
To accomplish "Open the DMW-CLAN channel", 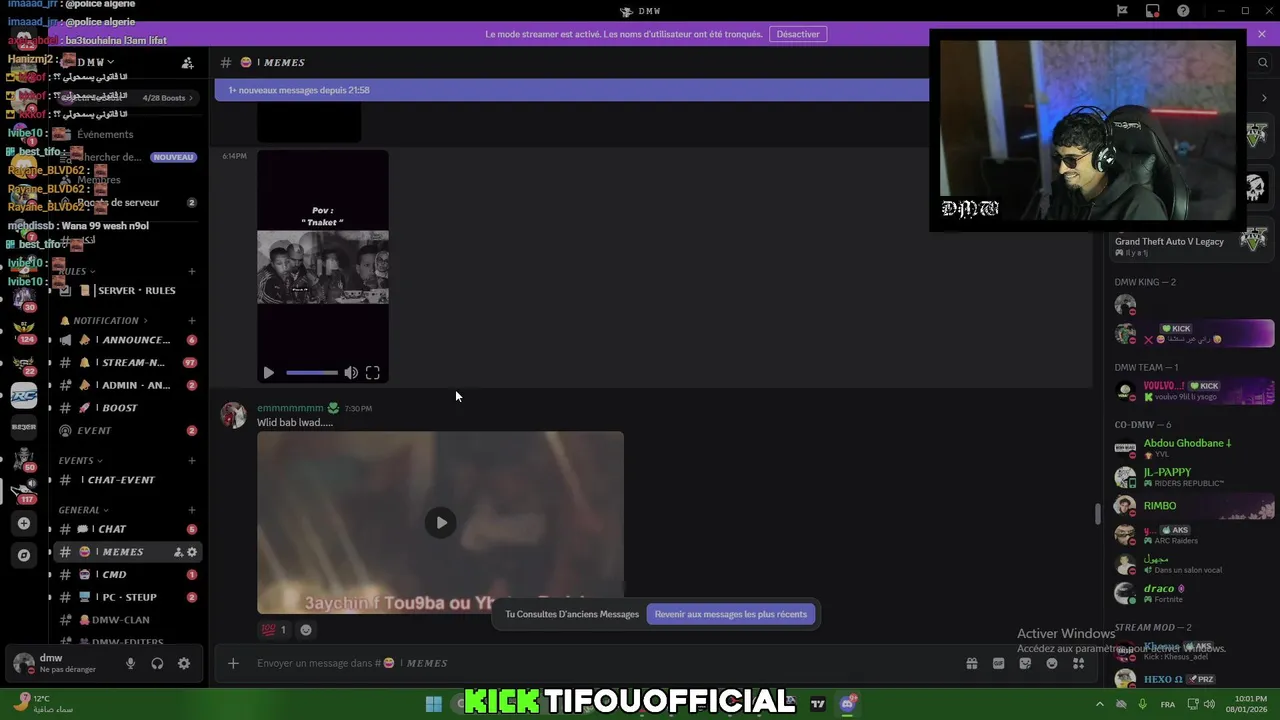I will (x=127, y=620).
